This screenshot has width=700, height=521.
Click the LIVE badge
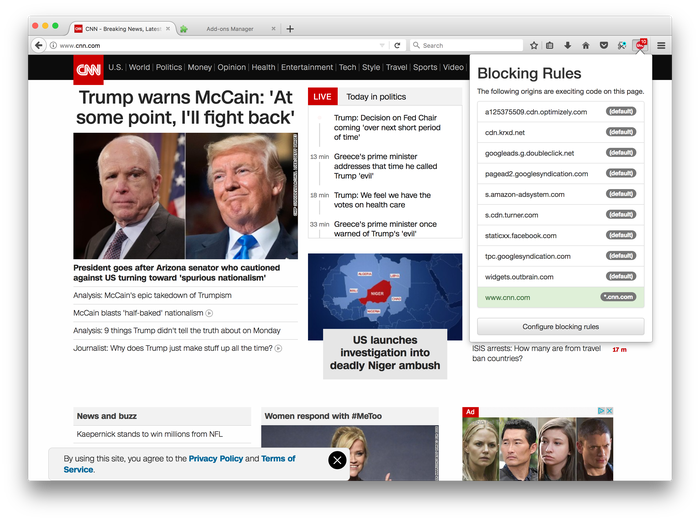(322, 96)
